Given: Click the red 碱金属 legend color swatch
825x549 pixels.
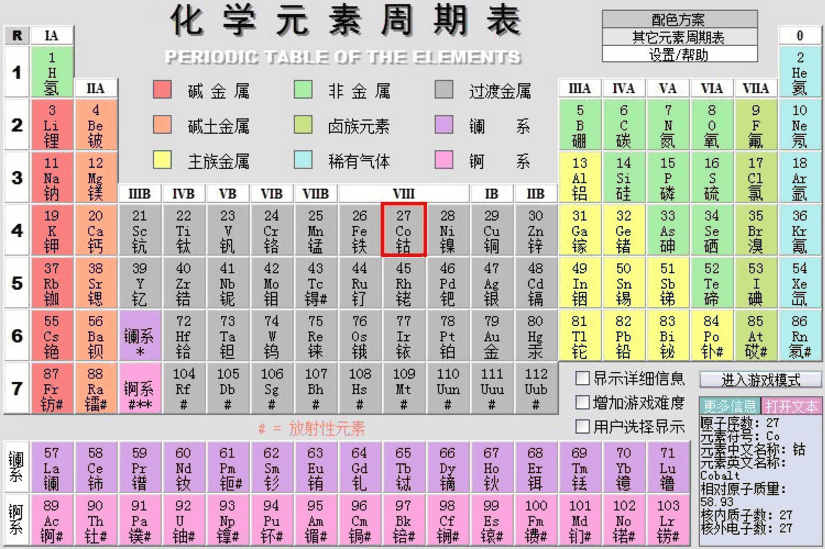Looking at the screenshot, I should click(x=162, y=91).
